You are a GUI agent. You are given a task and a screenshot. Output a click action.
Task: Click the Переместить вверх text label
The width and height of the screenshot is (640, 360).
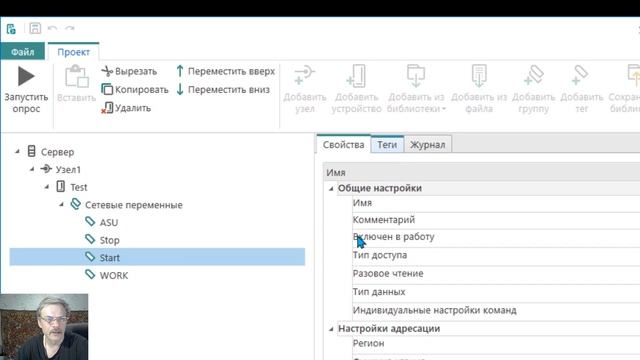point(231,71)
